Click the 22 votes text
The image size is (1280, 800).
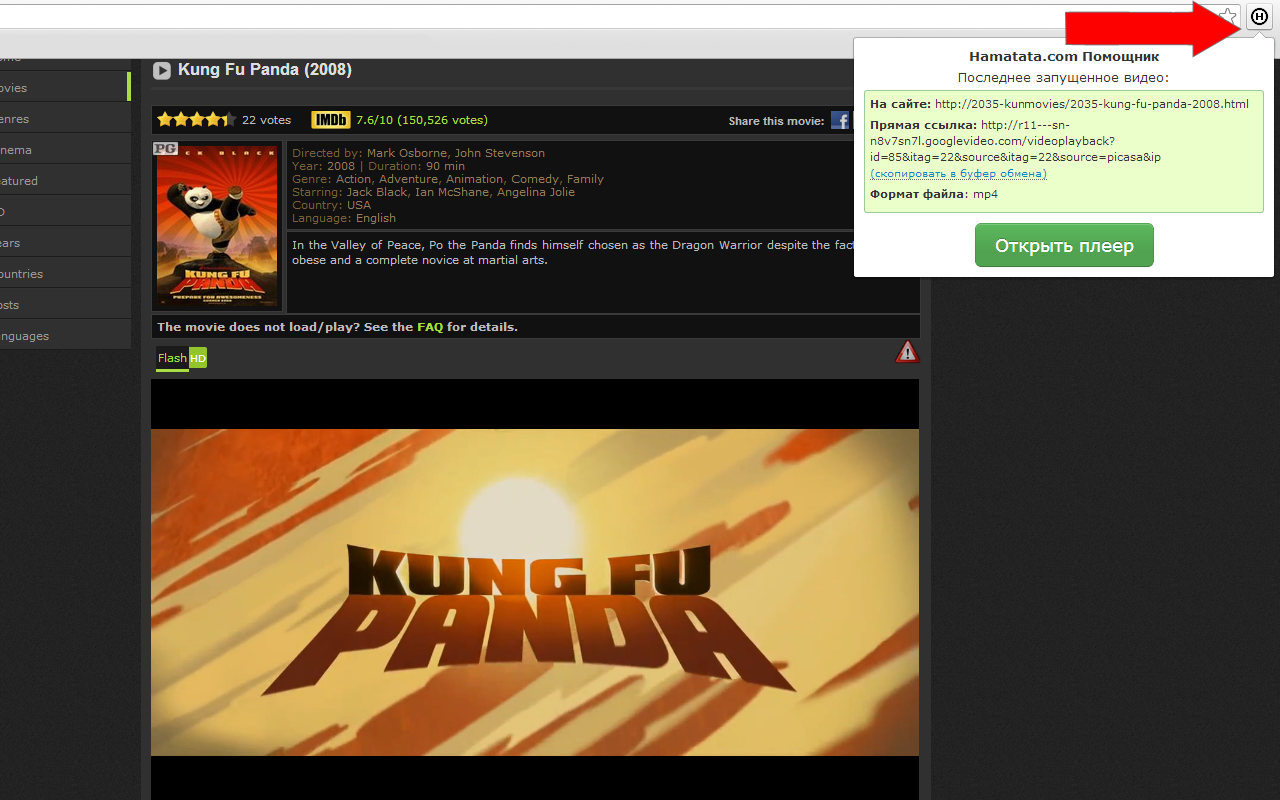266,120
